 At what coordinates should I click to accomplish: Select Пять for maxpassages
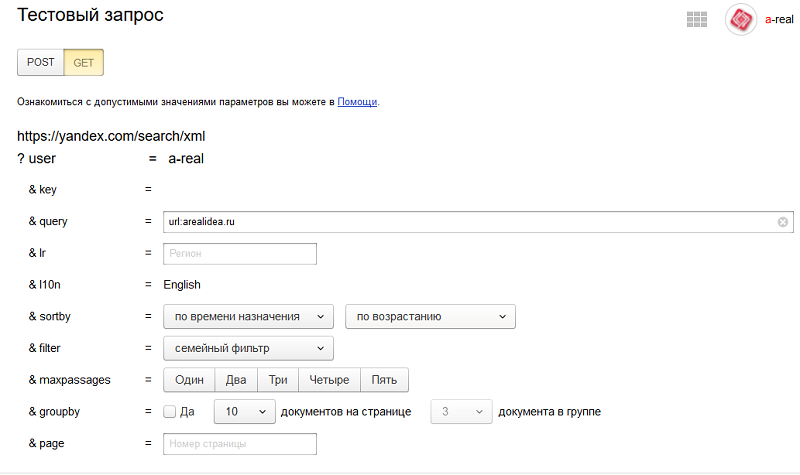tap(384, 380)
